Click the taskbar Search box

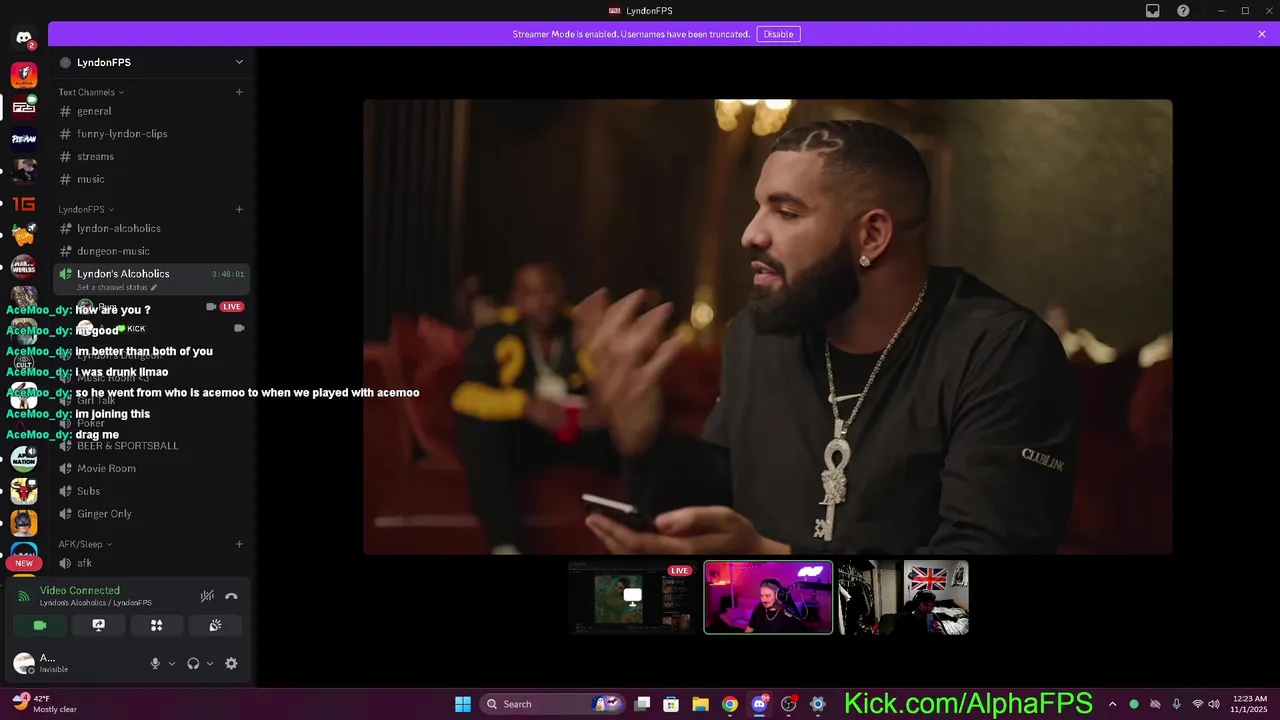(x=553, y=704)
